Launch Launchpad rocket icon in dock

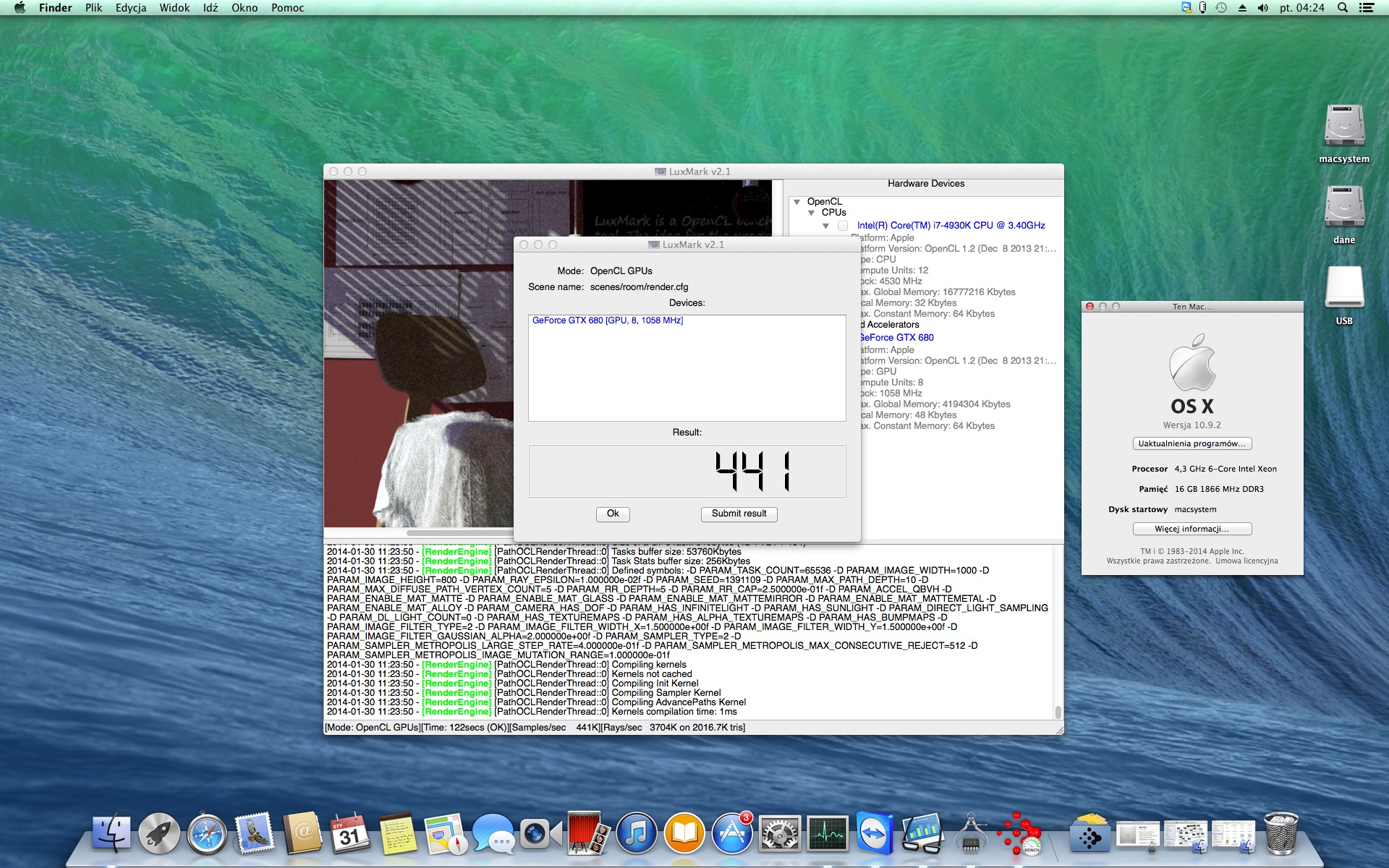pos(159,834)
